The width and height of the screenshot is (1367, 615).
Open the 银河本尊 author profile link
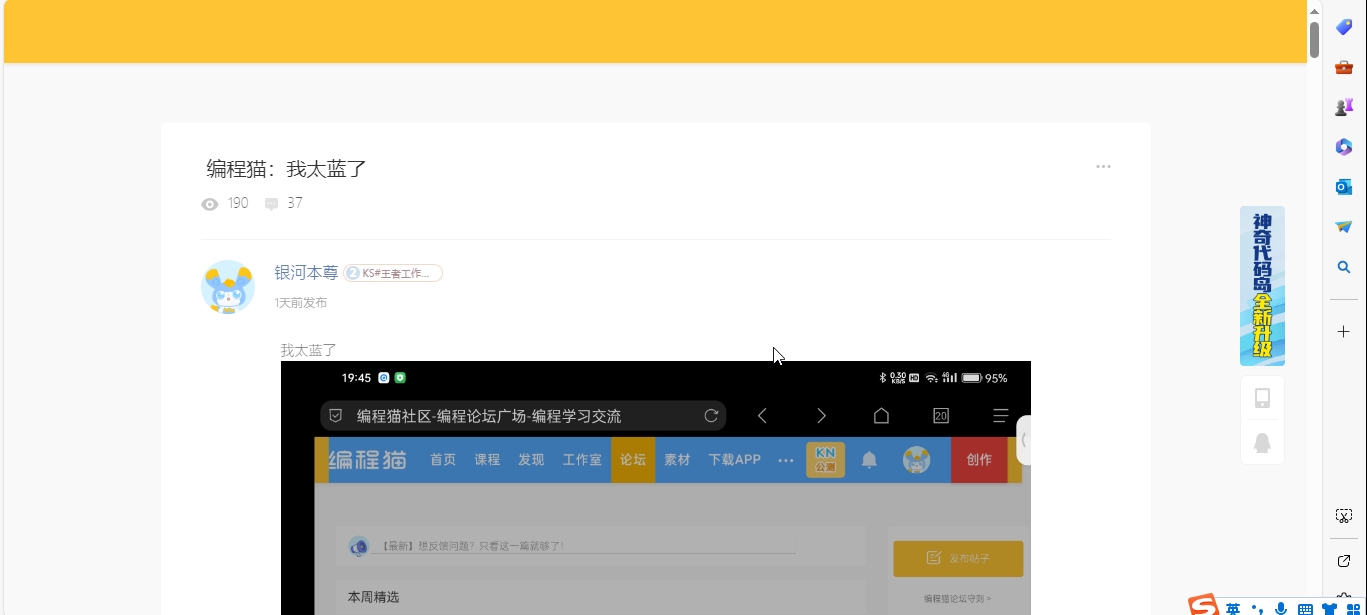(306, 272)
